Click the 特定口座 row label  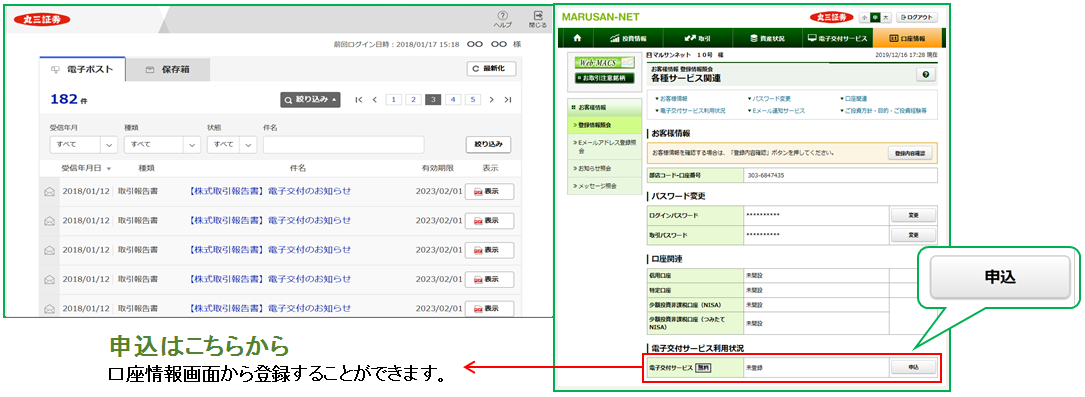[x=660, y=289]
